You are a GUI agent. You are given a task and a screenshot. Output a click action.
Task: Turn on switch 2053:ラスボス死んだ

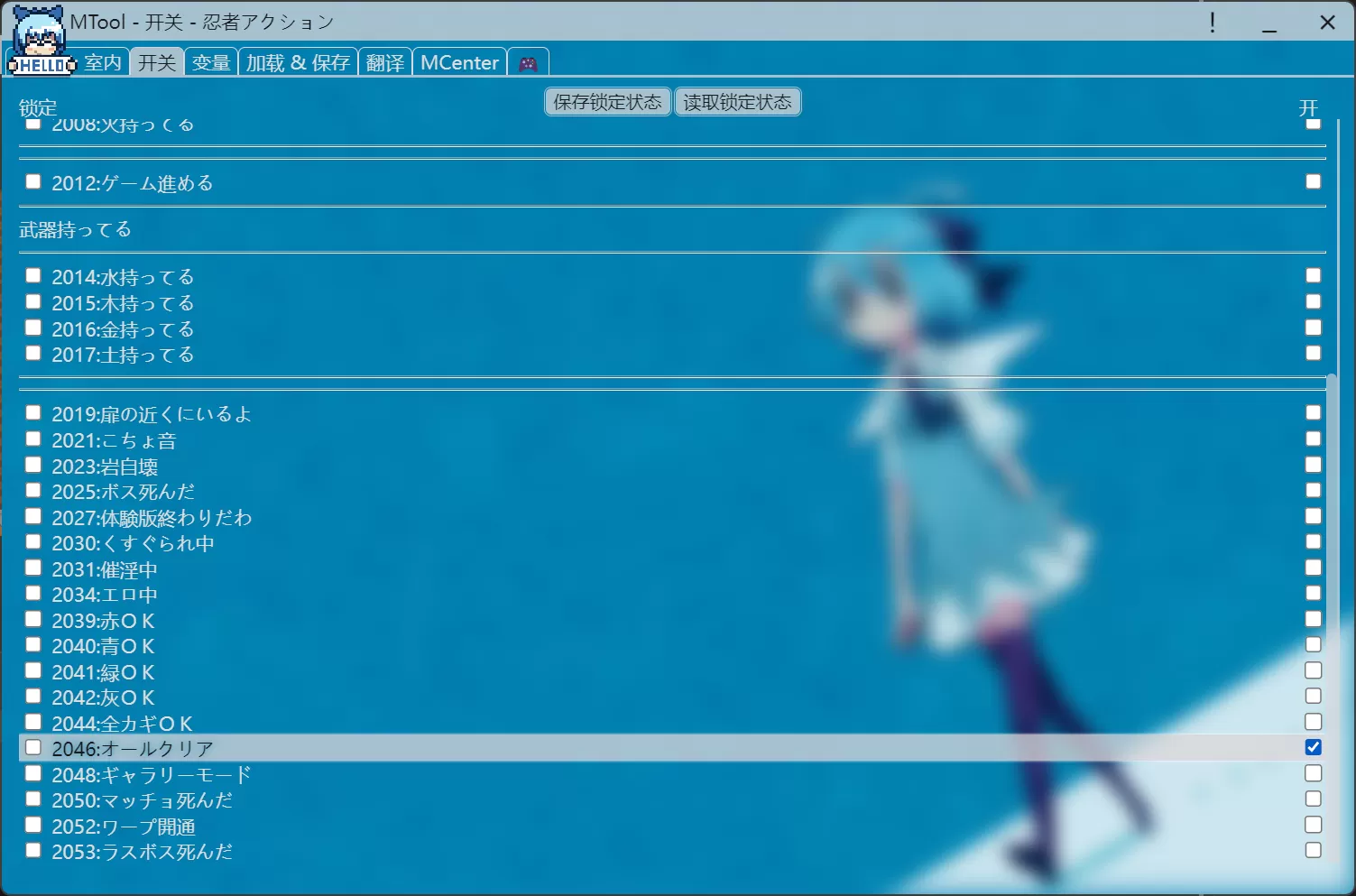[x=1314, y=850]
